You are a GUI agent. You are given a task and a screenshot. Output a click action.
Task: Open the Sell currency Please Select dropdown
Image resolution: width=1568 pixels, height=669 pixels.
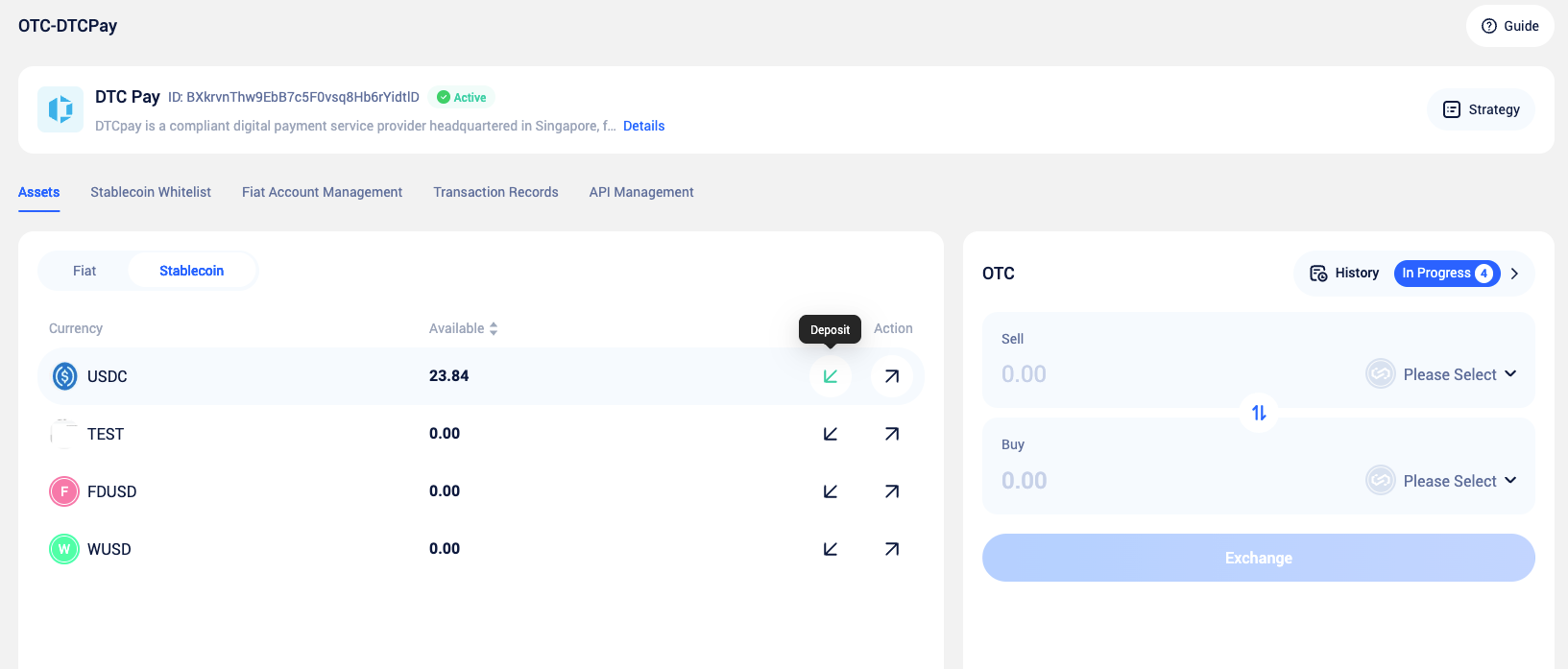(1441, 374)
